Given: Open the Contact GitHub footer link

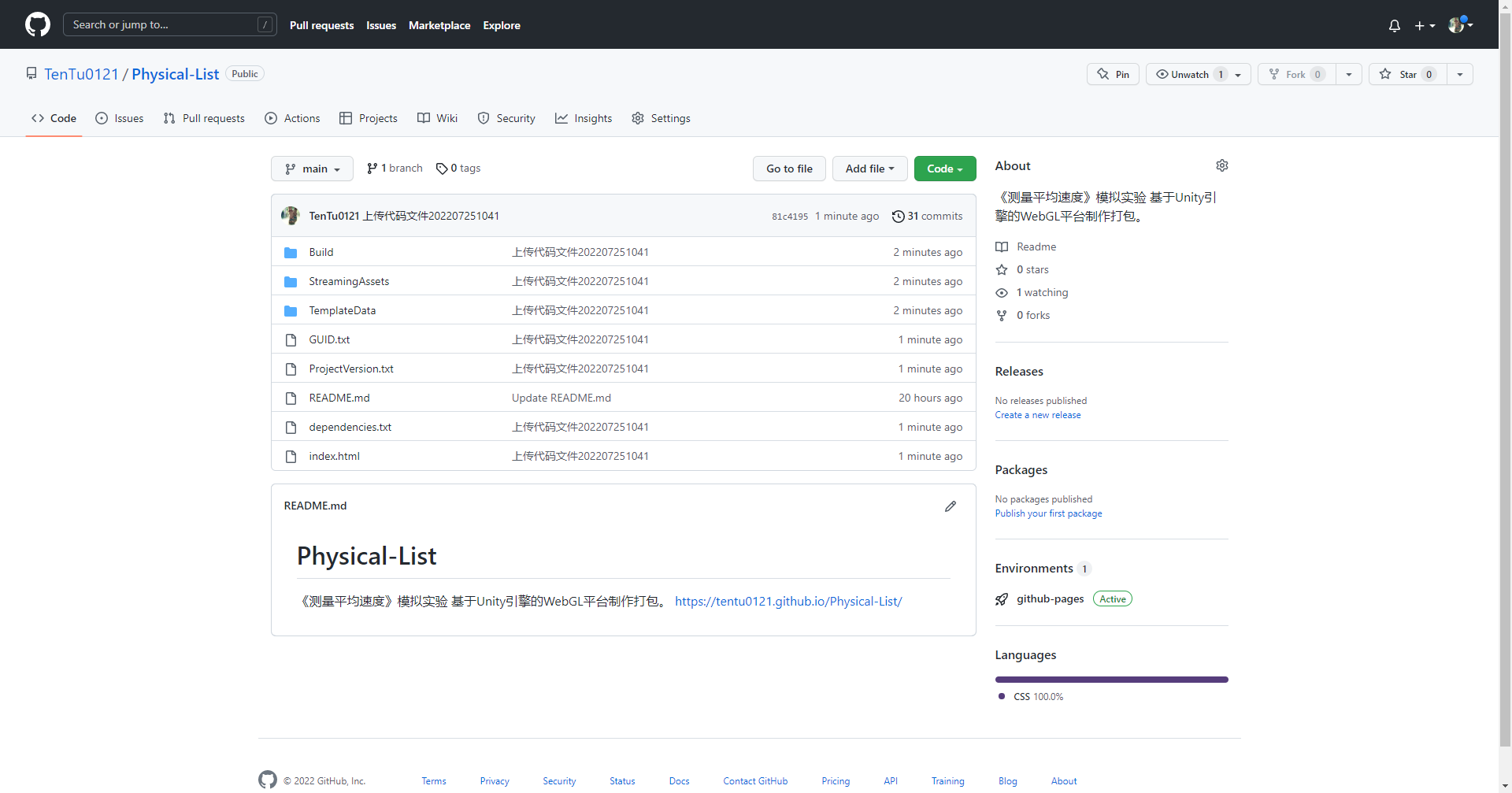Looking at the screenshot, I should coord(755,781).
